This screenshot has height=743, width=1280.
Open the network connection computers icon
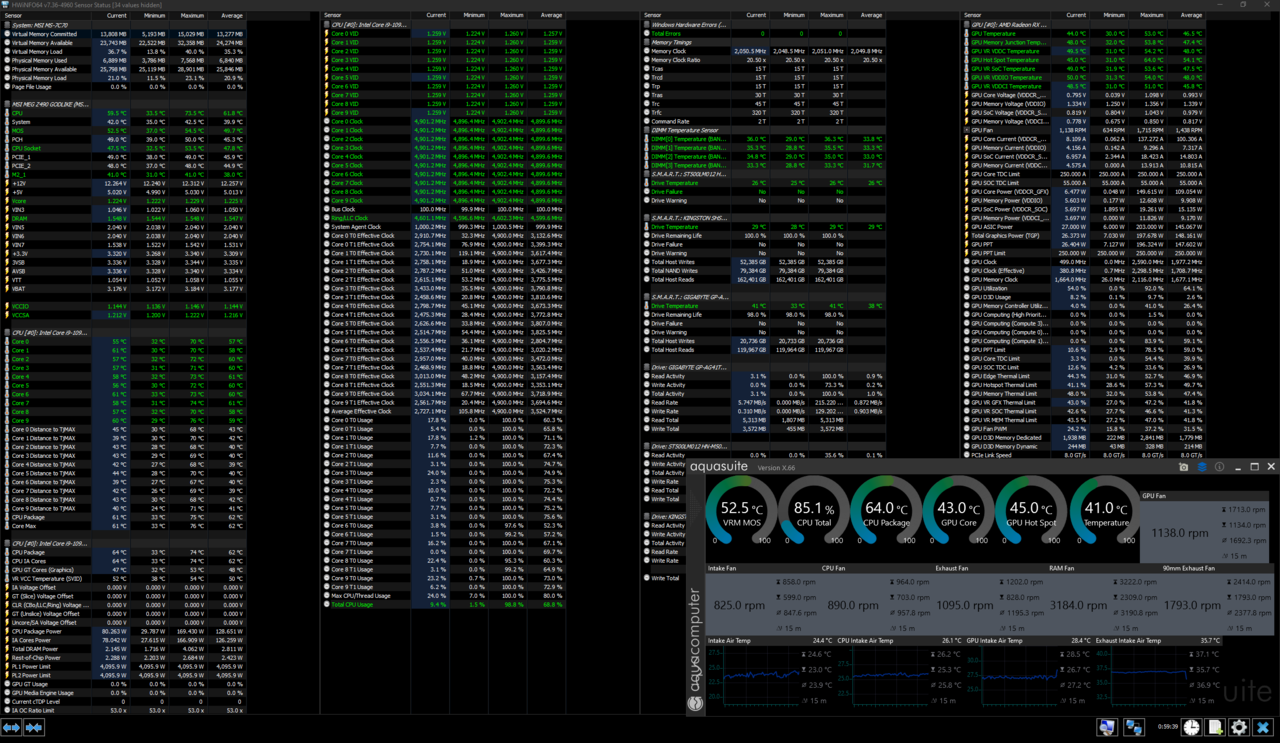(x=1134, y=727)
